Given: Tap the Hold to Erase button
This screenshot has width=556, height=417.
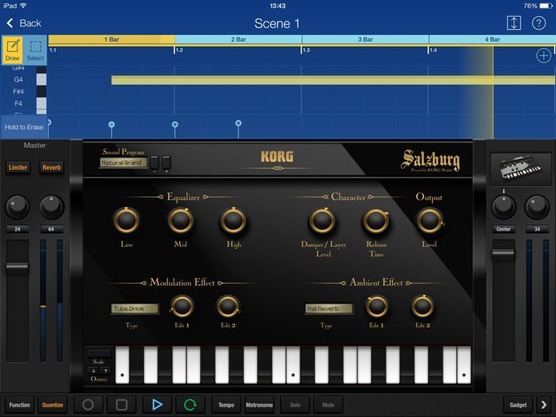Looking at the screenshot, I should [x=24, y=127].
